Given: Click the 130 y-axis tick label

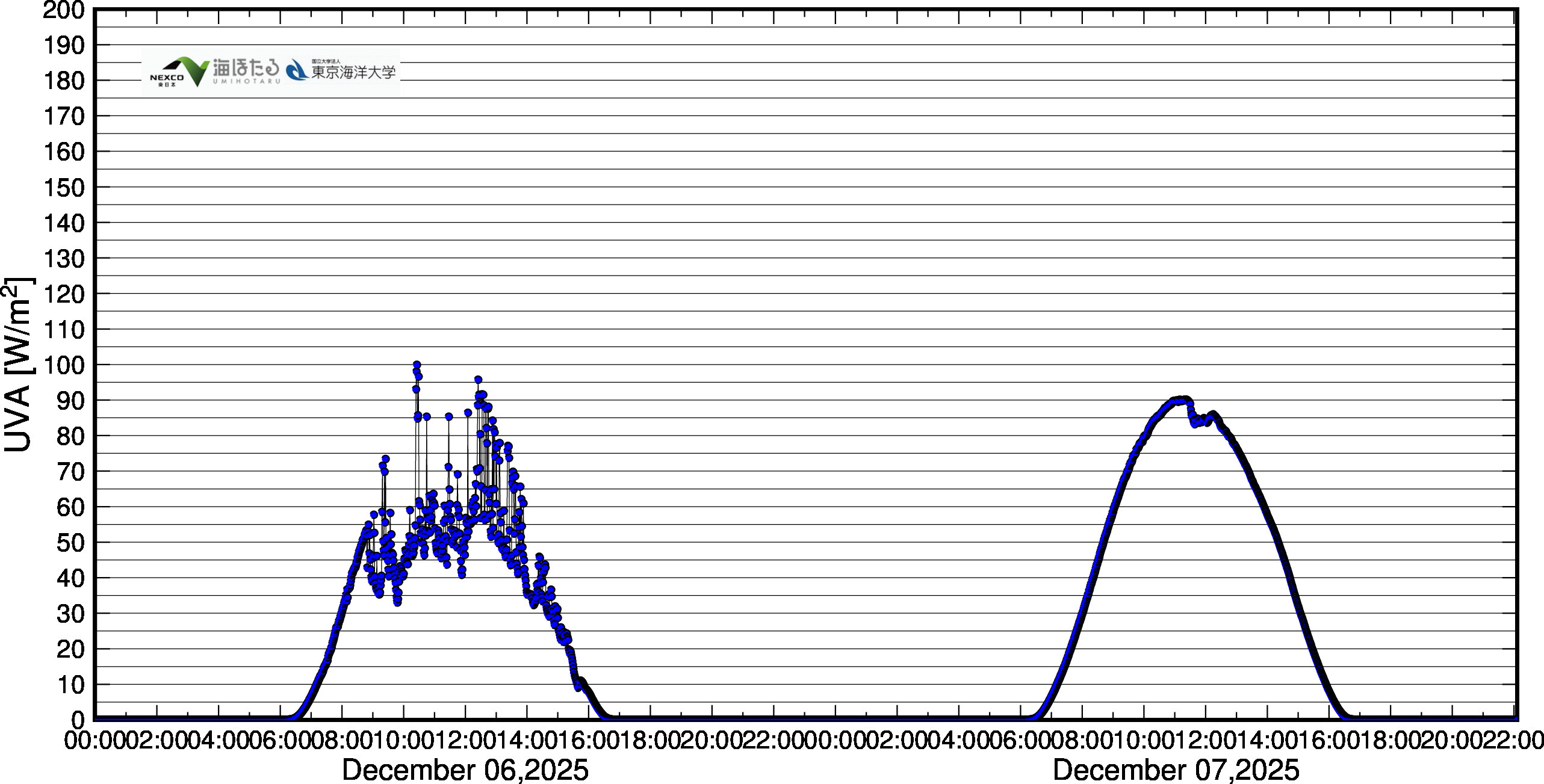Looking at the screenshot, I should coord(63,259).
